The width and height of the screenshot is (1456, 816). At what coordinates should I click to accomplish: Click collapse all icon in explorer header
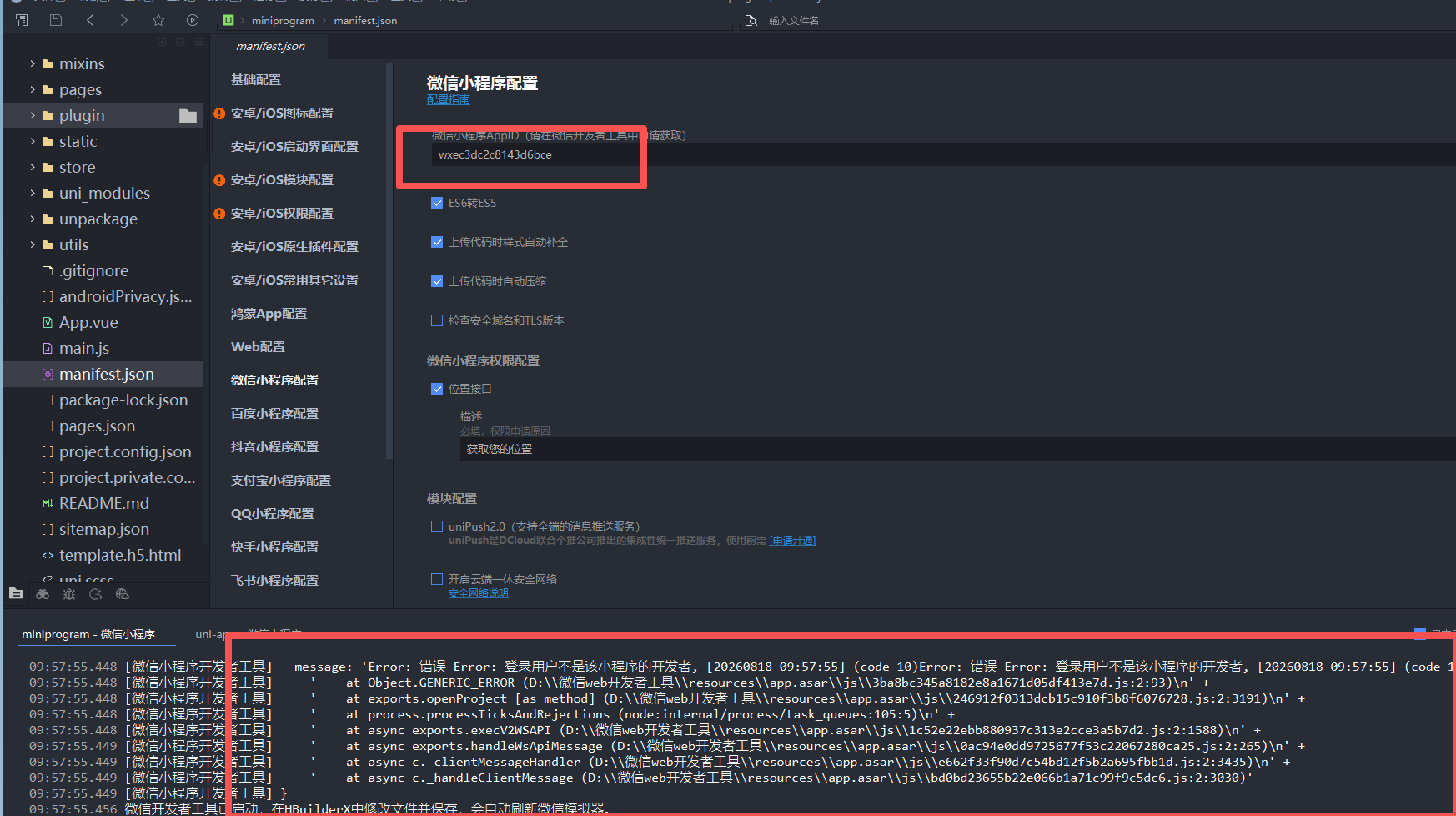(x=180, y=42)
